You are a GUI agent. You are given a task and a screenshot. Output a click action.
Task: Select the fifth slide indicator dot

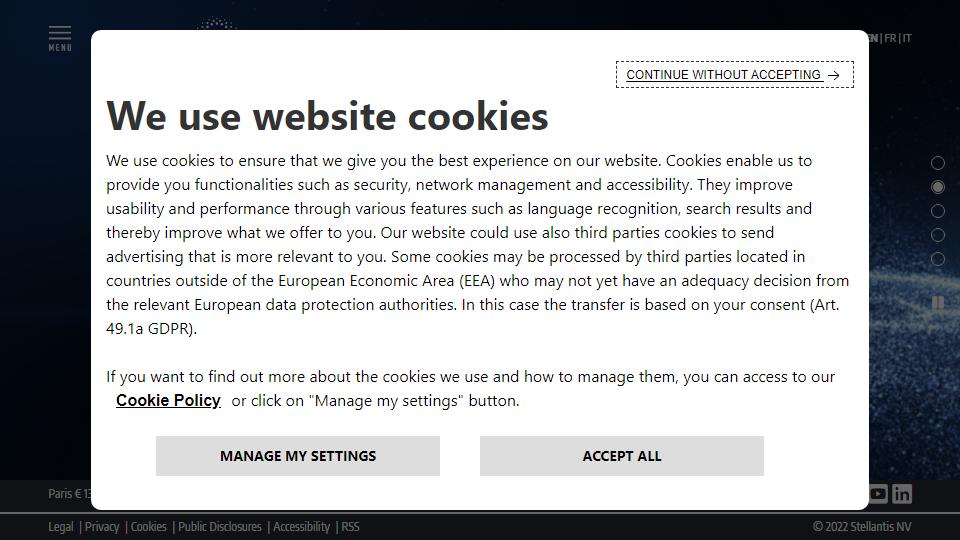point(938,259)
